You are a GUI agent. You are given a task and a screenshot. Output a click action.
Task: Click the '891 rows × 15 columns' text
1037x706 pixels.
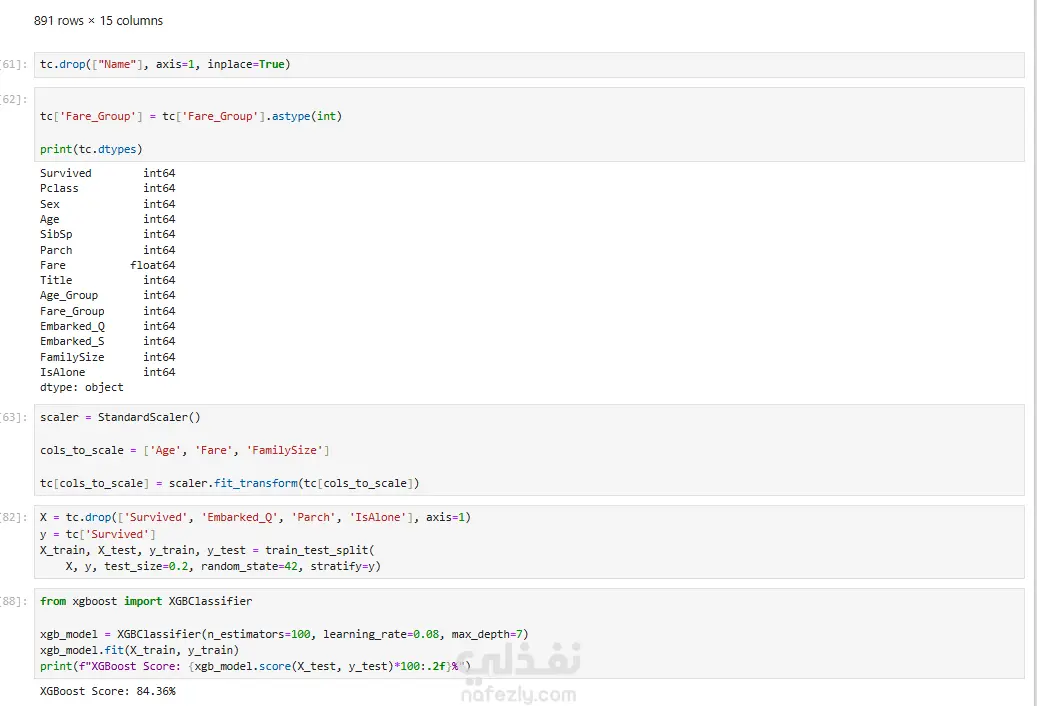tap(99, 21)
